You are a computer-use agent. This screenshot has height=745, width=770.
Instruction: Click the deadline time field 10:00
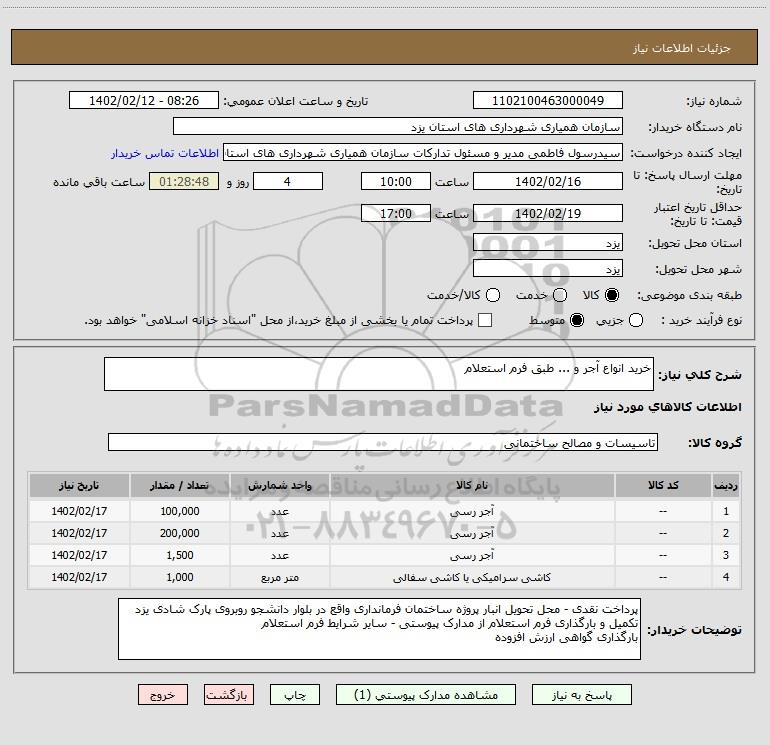tap(396, 181)
